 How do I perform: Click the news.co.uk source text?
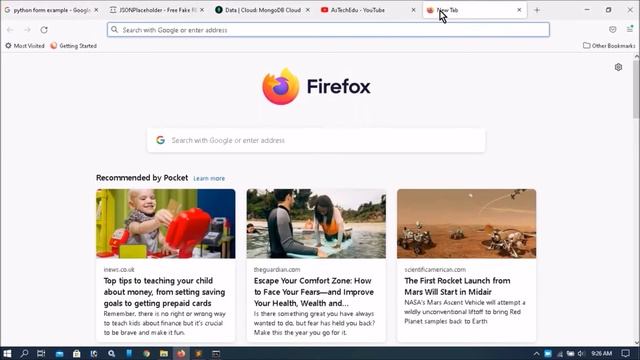click(x=119, y=270)
